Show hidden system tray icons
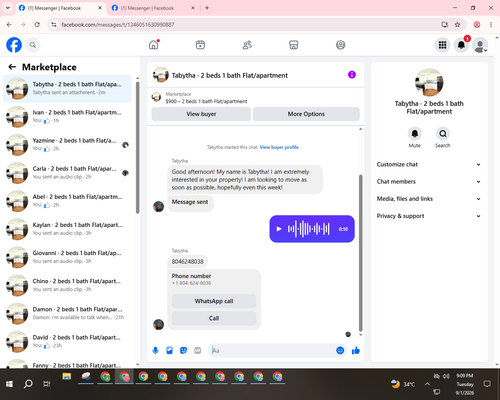 pyautogui.click(x=427, y=384)
